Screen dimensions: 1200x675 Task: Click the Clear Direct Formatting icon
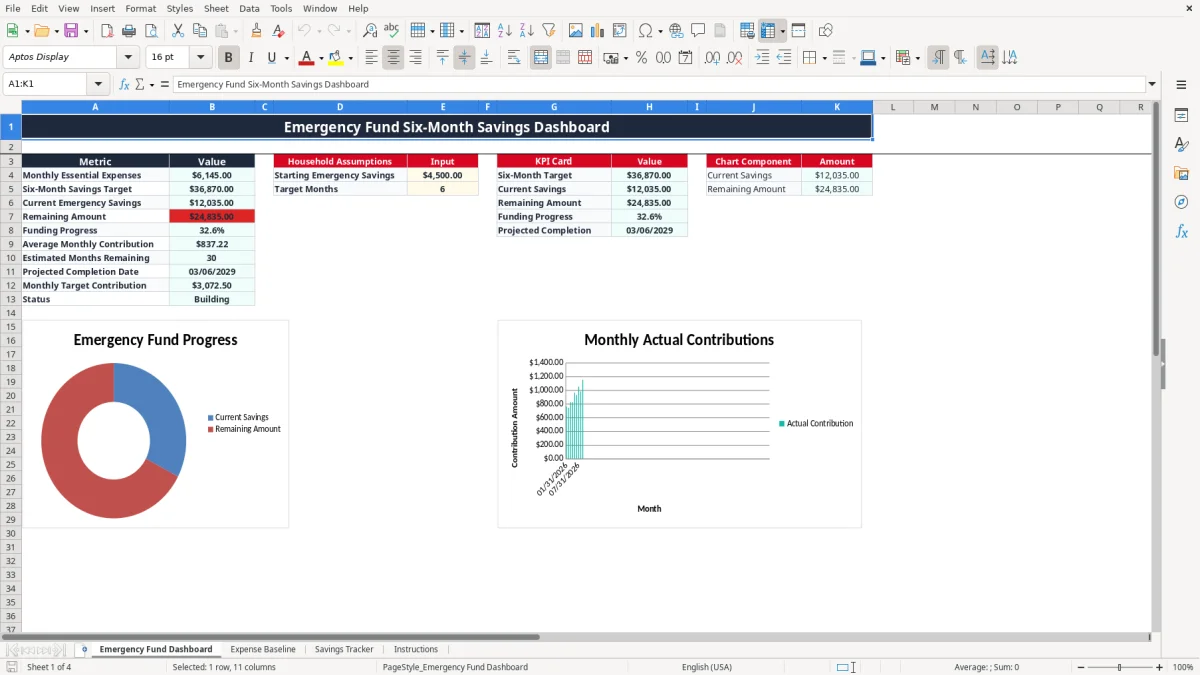(279, 31)
